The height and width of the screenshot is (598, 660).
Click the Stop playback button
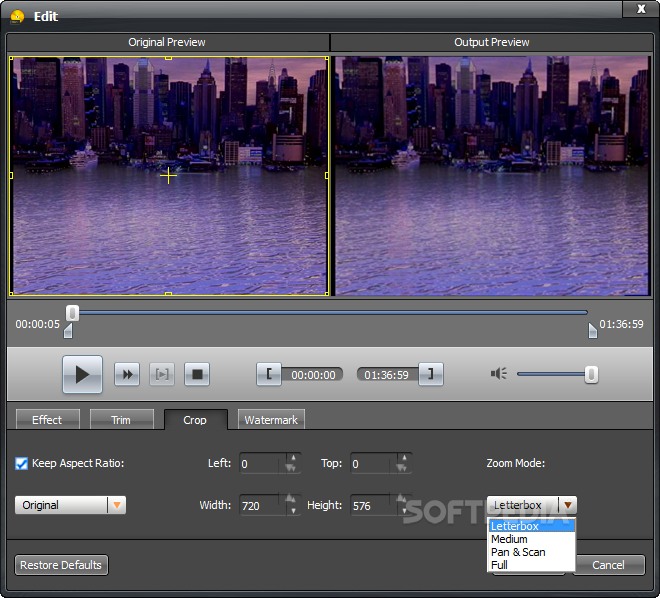198,374
